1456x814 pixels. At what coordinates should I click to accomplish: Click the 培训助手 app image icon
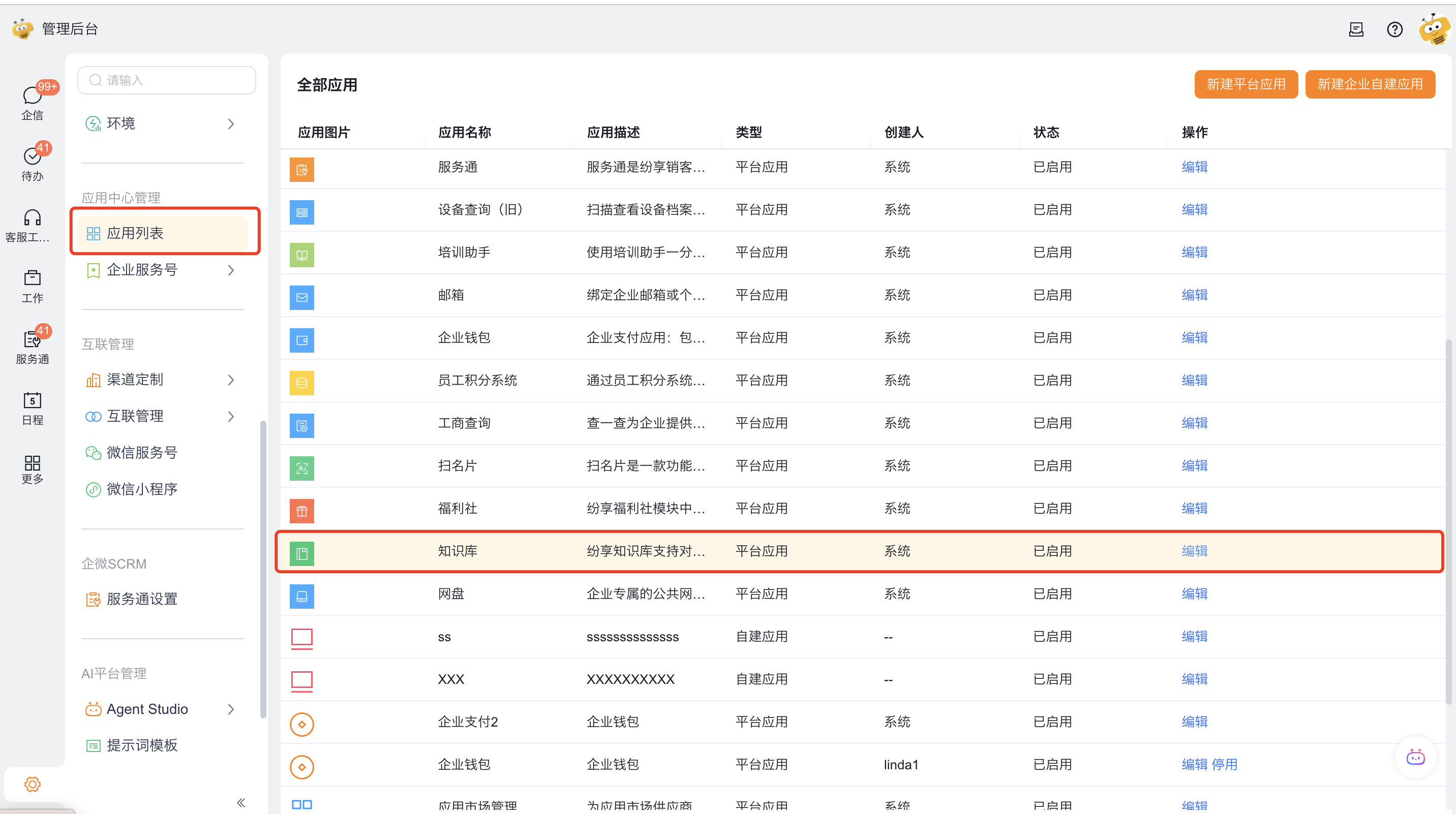click(302, 254)
